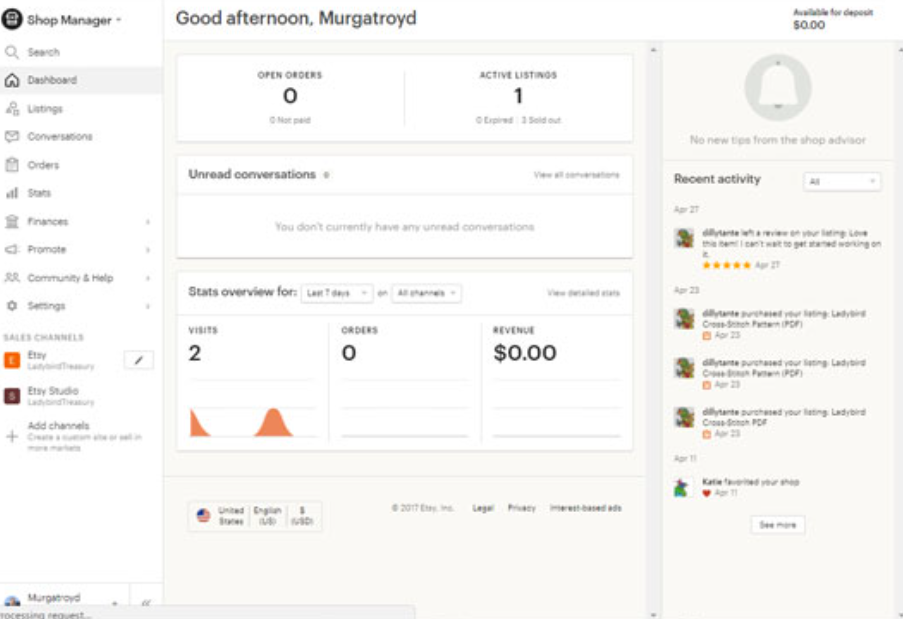Open the All channels dropdown

click(x=427, y=293)
